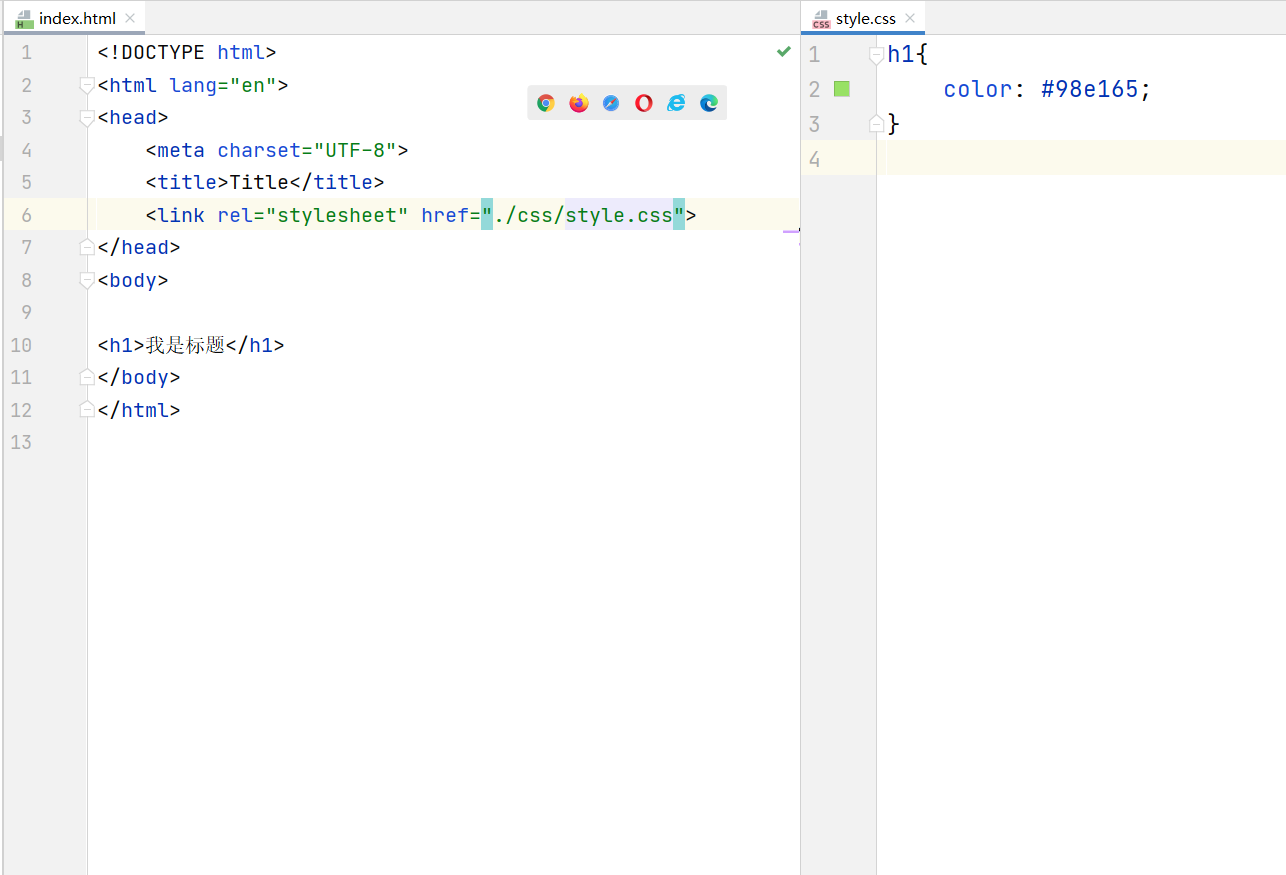The height and width of the screenshot is (875, 1286).
Task: Collapse the head tag fold on line 3
Action: tap(87, 118)
